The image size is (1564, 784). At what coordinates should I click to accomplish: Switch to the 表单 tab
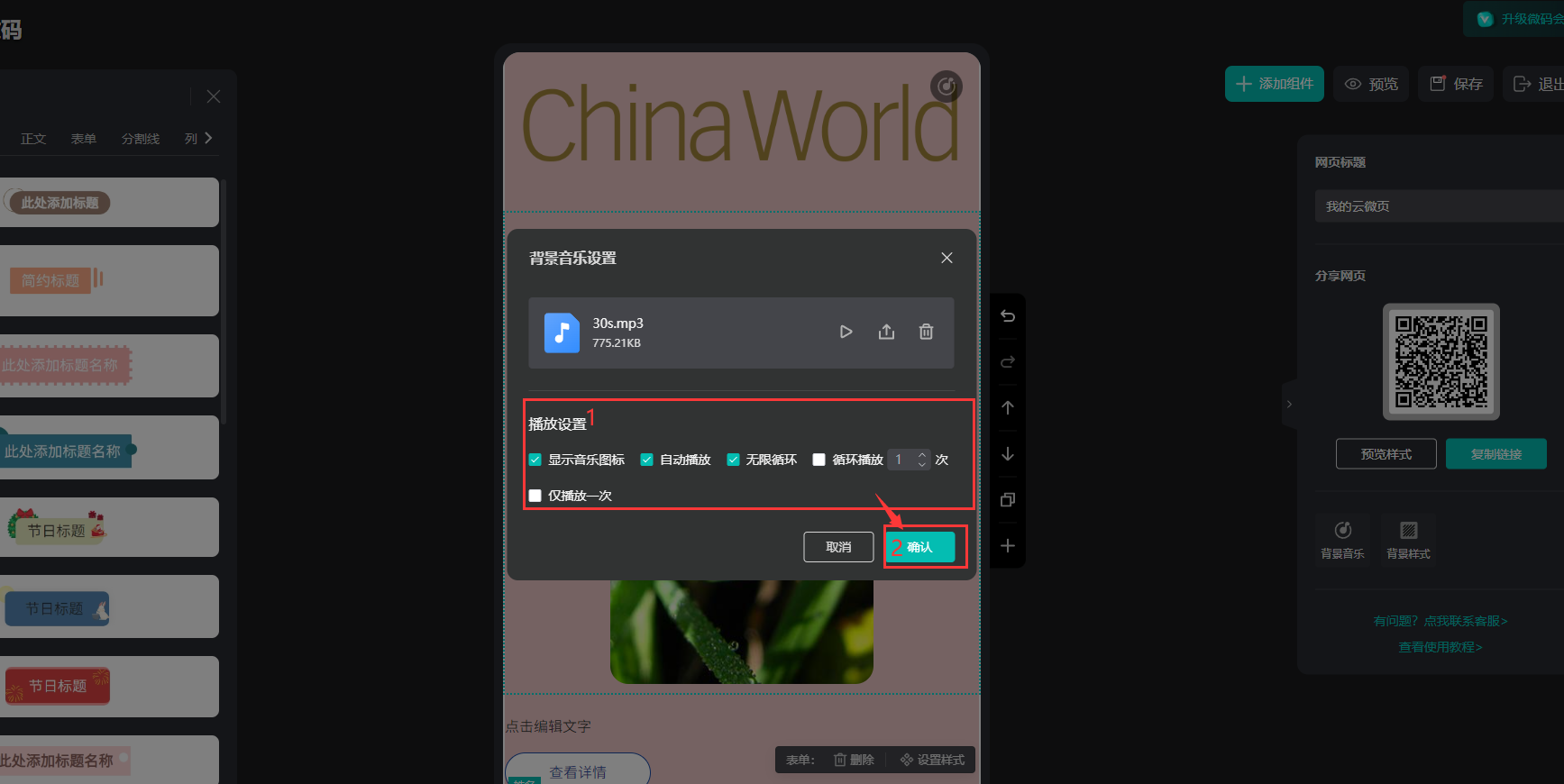tap(84, 139)
